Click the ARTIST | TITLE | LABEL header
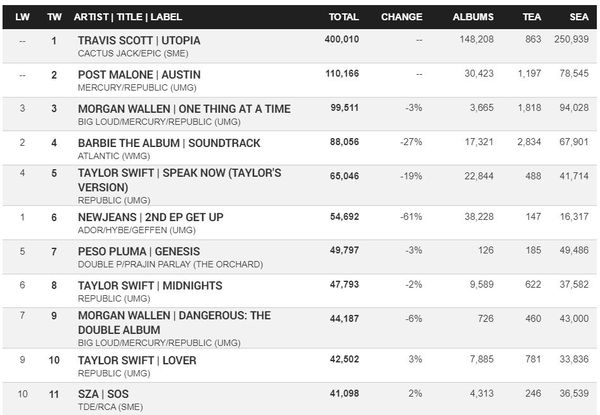 point(128,17)
